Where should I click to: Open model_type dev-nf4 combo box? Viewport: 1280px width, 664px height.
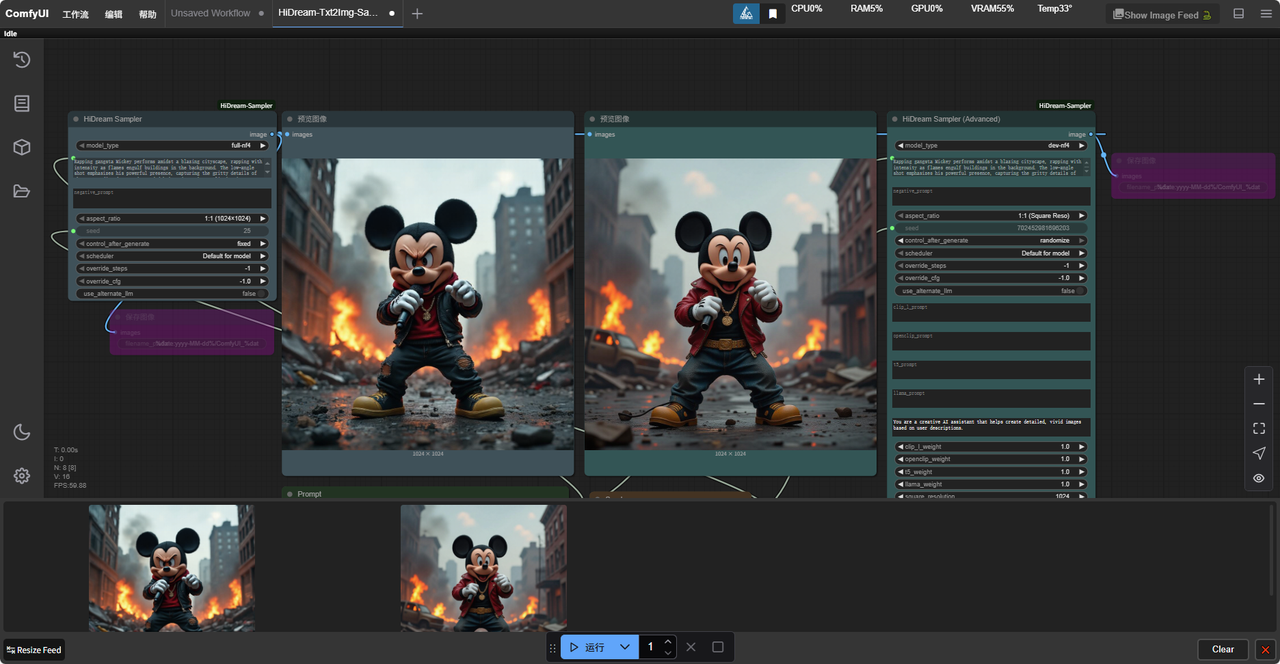coord(989,145)
